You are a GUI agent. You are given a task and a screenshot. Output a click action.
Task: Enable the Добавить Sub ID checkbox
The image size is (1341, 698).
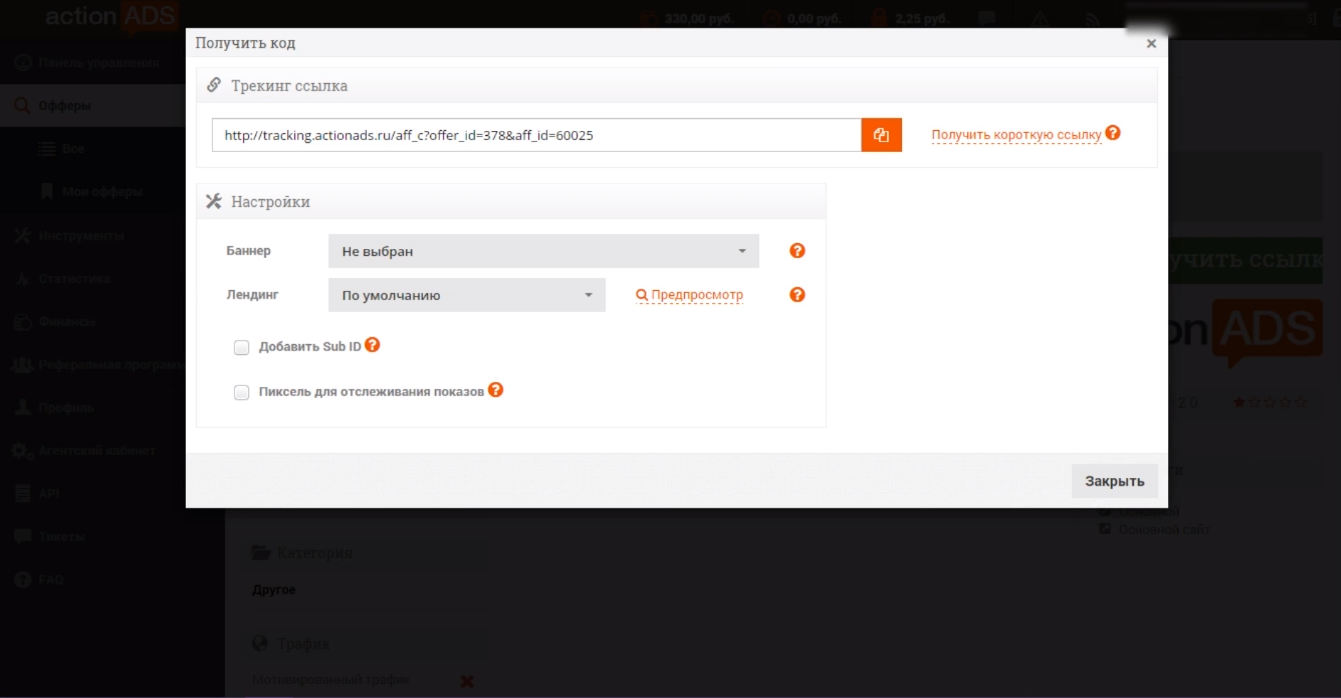[241, 348]
